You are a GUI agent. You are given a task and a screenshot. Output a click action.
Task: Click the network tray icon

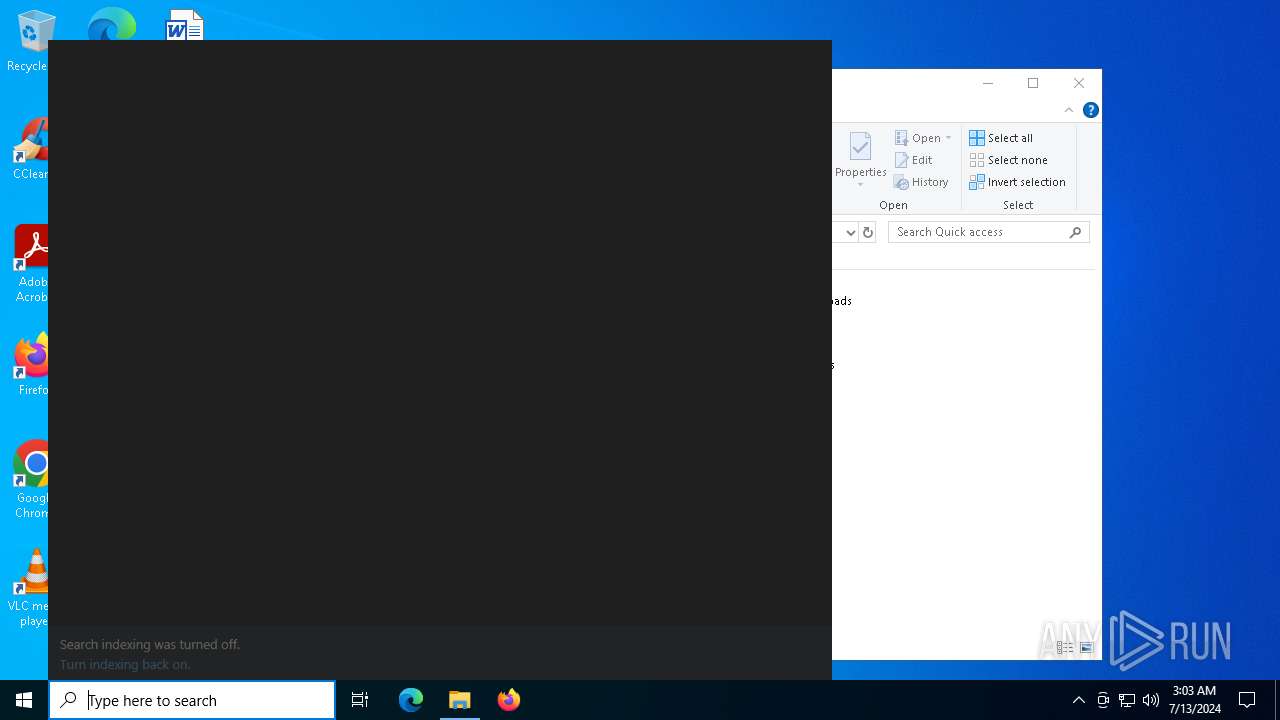click(1127, 700)
